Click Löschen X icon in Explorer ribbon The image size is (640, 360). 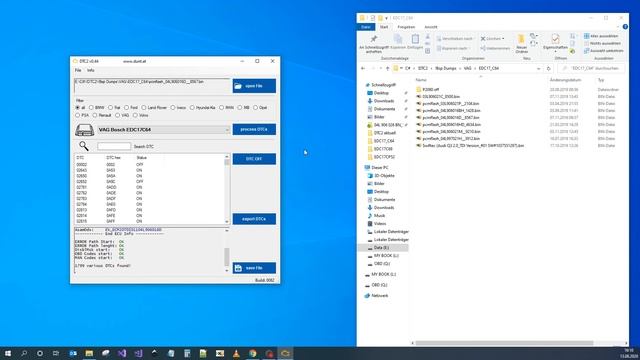coord(483,38)
